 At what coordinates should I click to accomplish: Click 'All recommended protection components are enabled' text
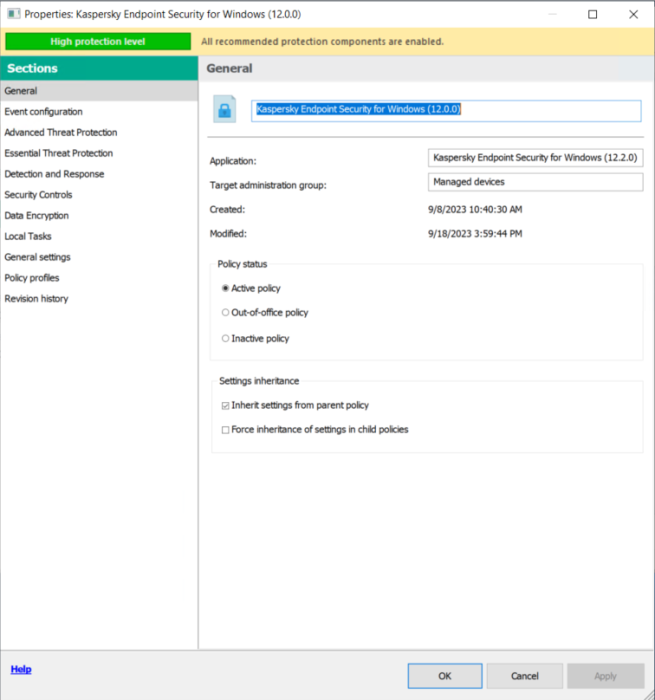coord(322,42)
